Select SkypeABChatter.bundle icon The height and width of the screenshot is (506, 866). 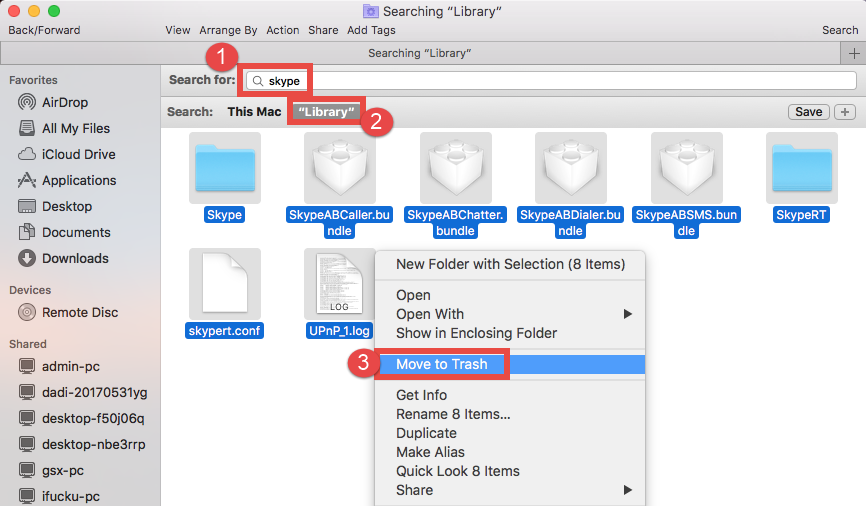(x=456, y=168)
